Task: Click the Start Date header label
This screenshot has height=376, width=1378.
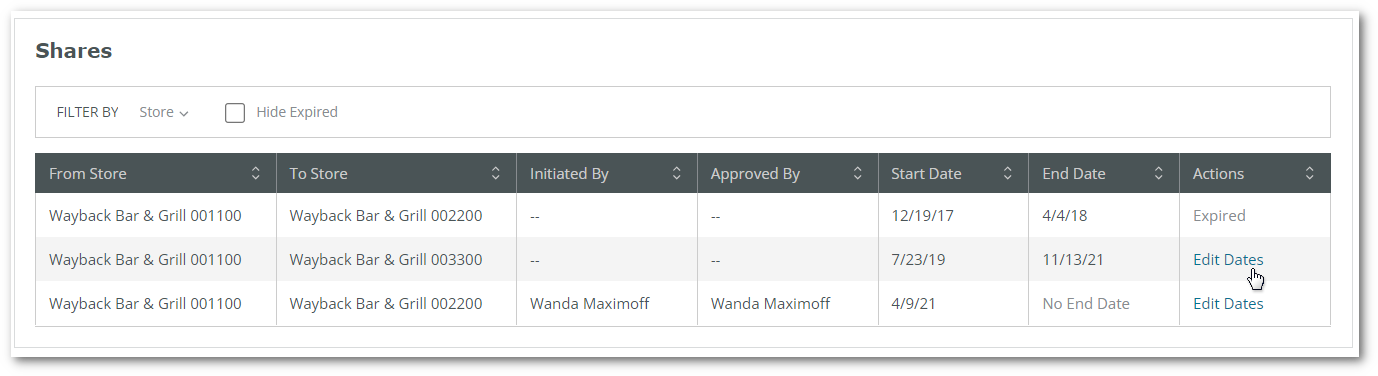Action: tap(926, 173)
